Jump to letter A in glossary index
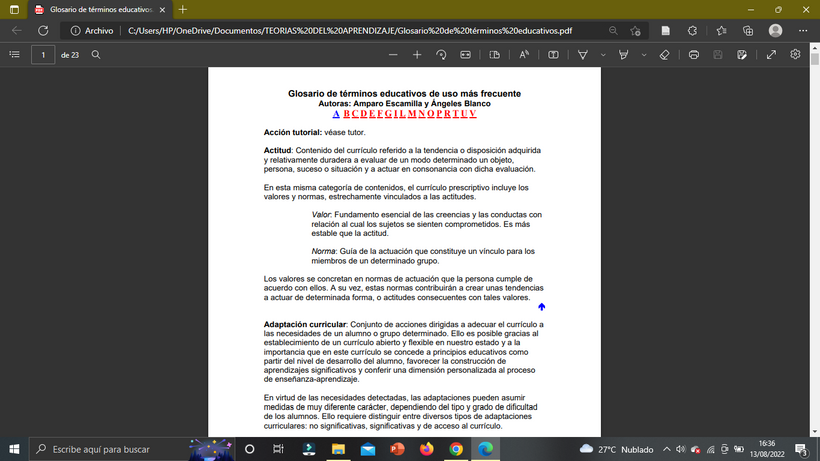The width and height of the screenshot is (820, 461). click(336, 113)
